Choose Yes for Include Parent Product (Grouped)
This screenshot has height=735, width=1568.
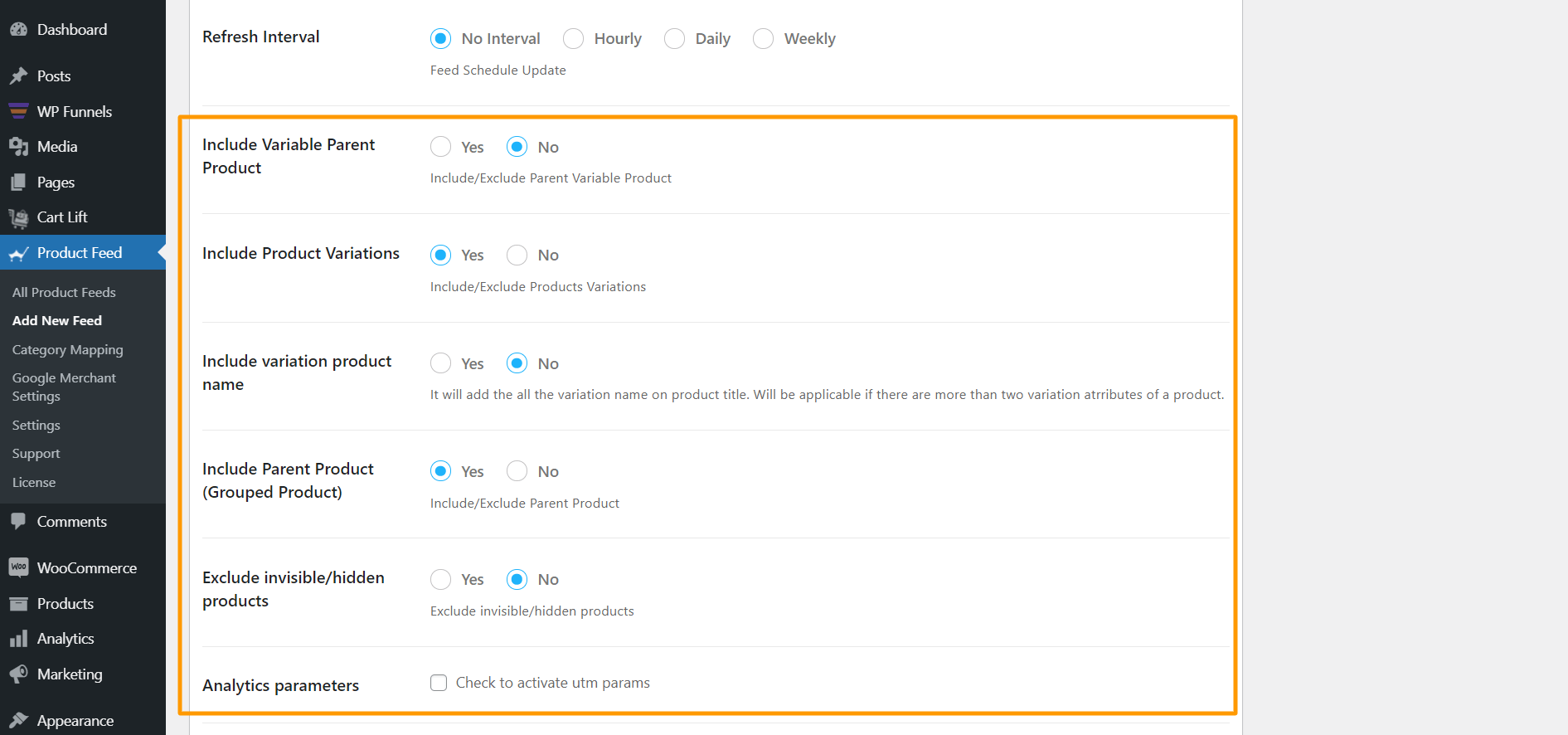[x=440, y=471]
